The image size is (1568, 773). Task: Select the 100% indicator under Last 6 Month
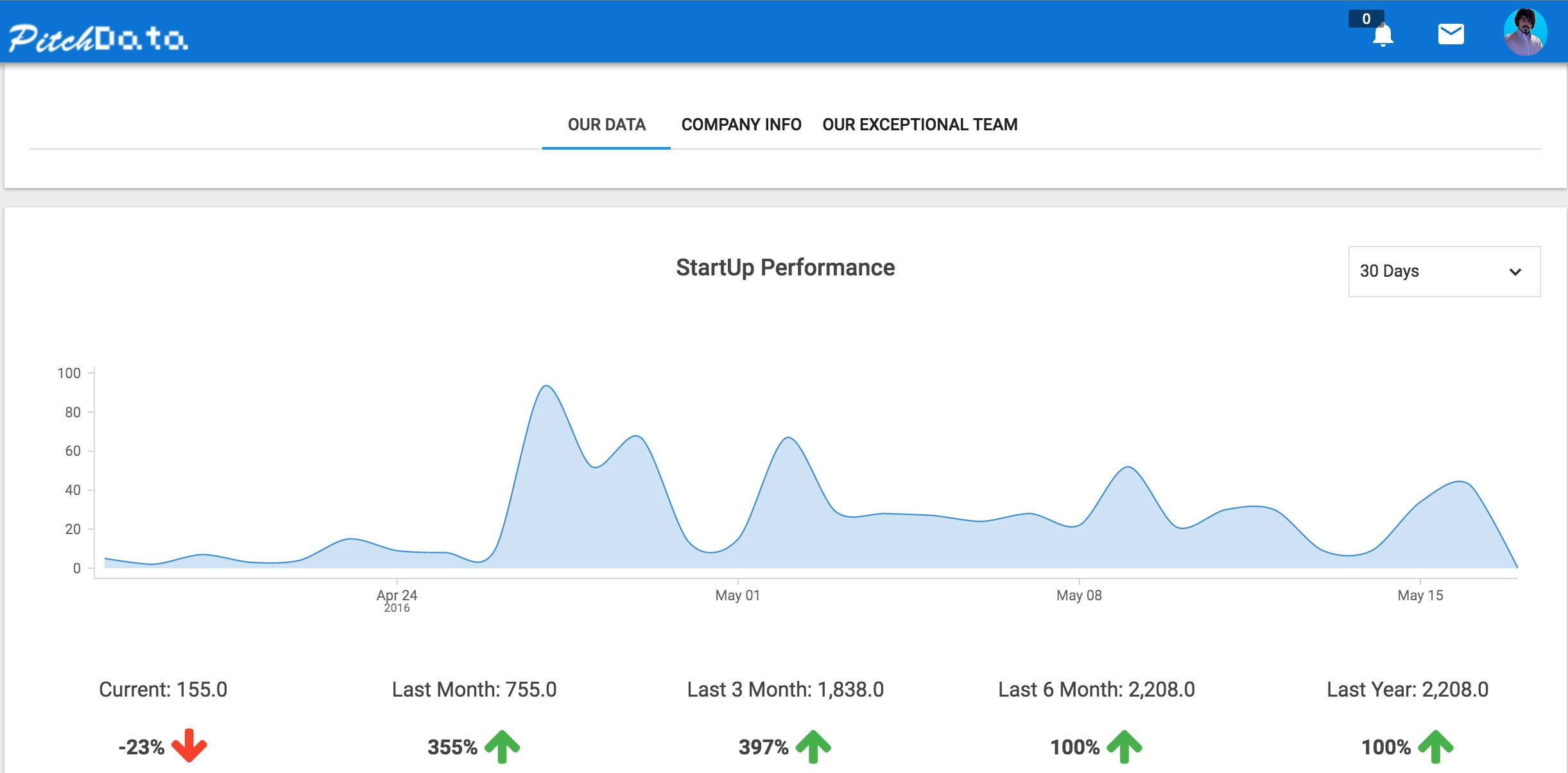point(1075,747)
